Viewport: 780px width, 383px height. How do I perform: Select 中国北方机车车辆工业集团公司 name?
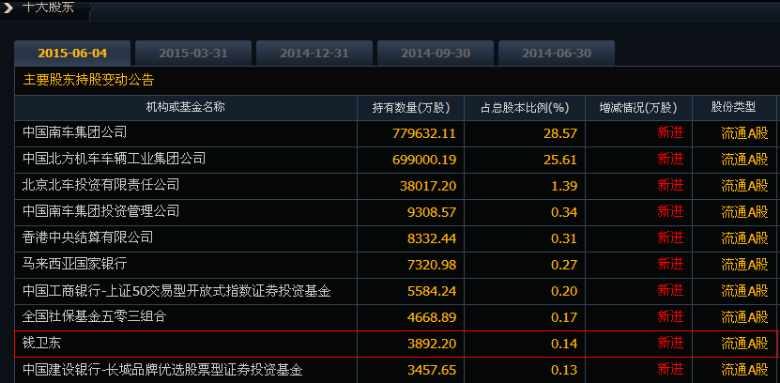click(x=114, y=159)
